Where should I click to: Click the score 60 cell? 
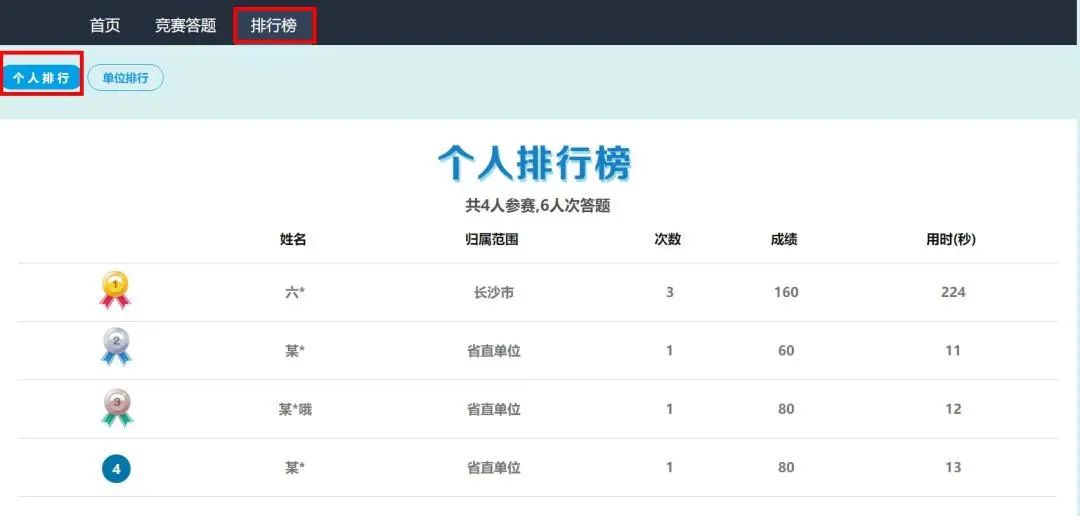point(786,351)
